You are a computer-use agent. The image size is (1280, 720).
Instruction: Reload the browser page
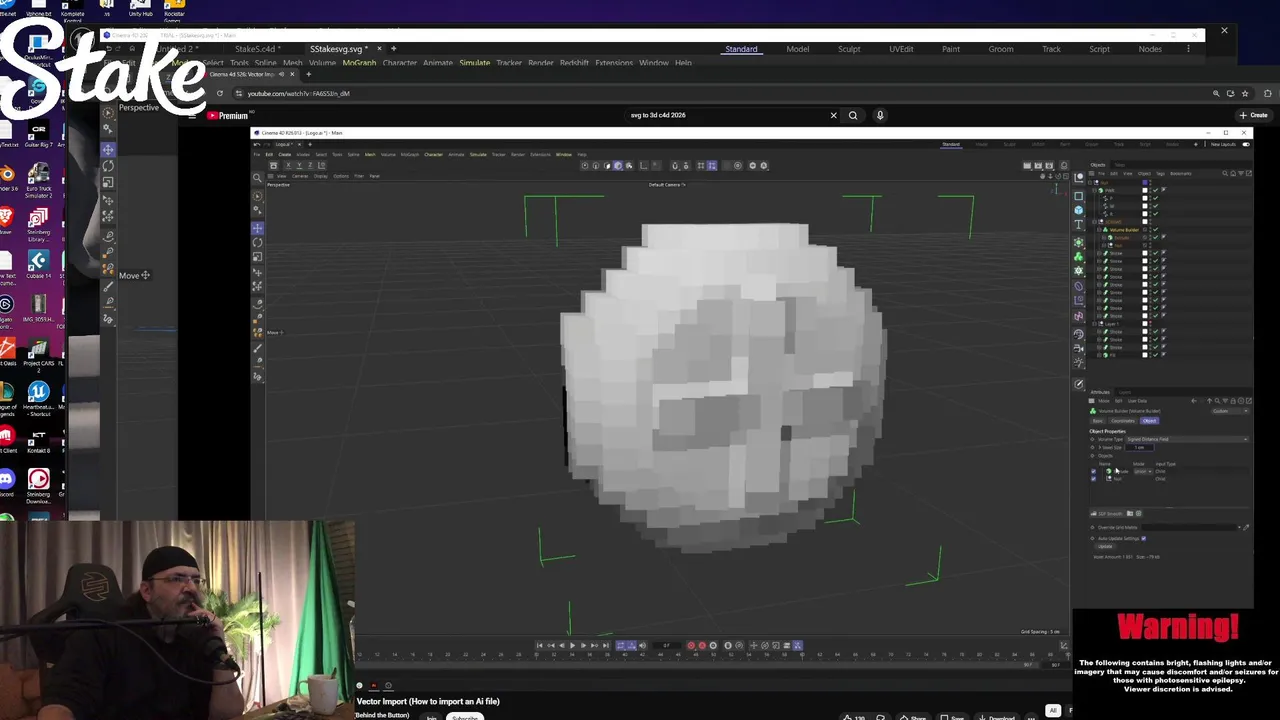coord(219,93)
